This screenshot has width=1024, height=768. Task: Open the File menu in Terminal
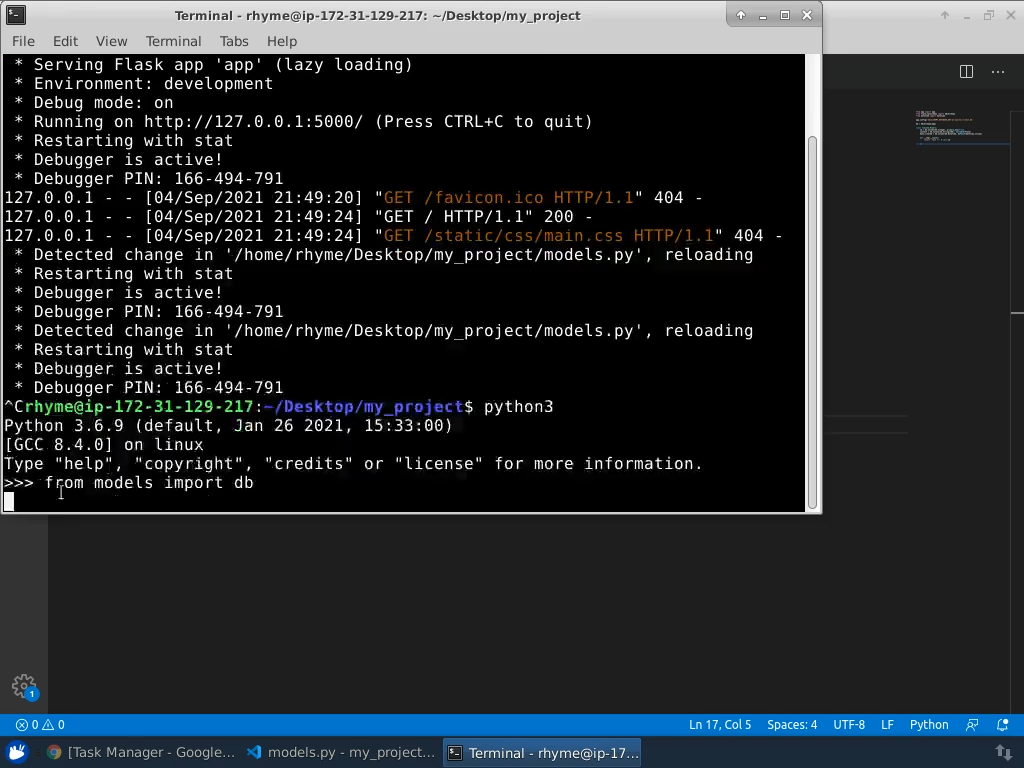24,41
